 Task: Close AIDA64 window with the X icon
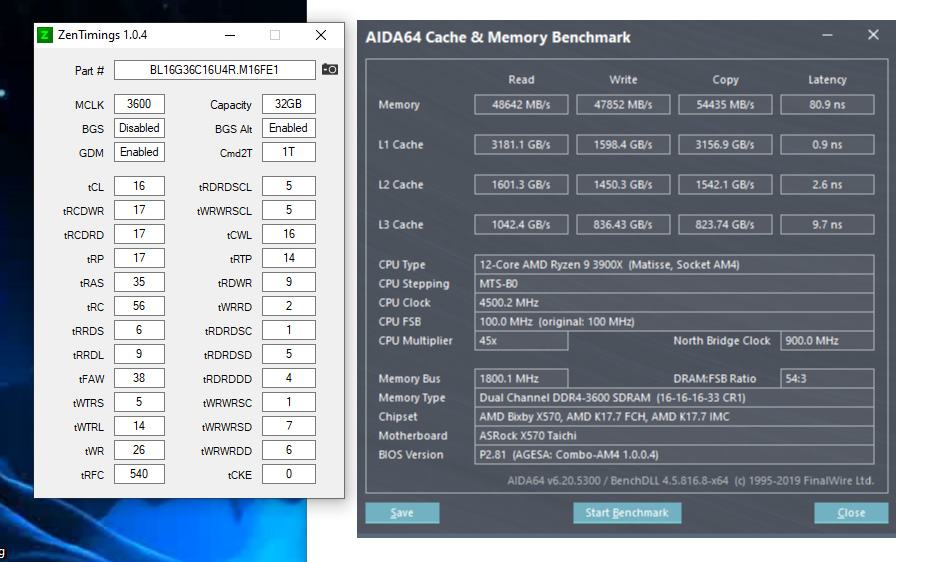tap(873, 35)
